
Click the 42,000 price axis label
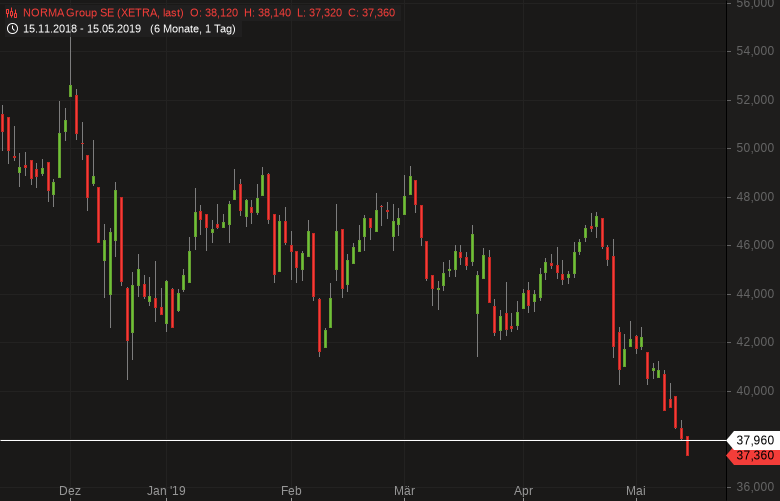pyautogui.click(x=755, y=342)
